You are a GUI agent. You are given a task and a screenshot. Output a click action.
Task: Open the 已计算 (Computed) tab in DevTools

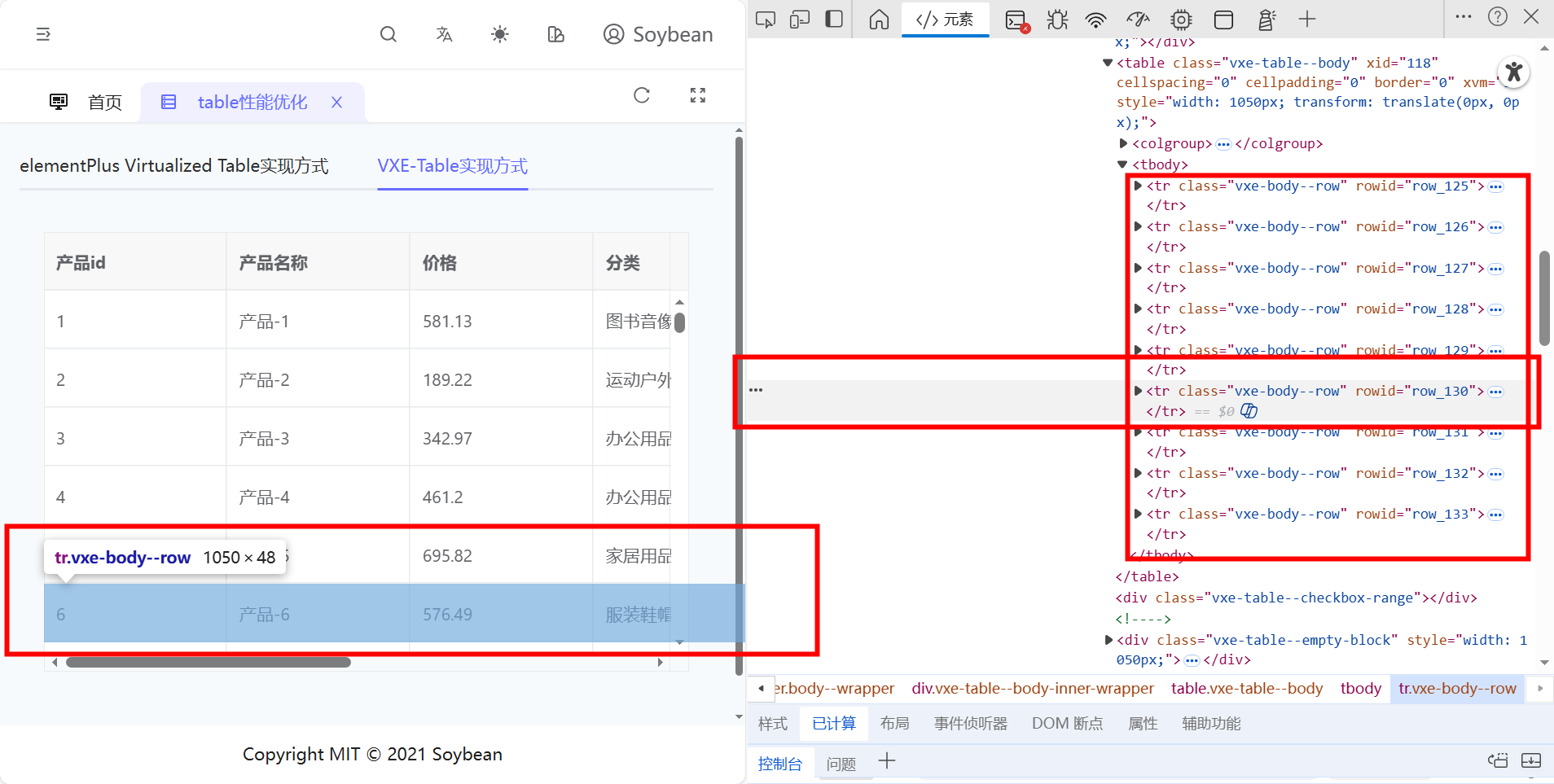[x=832, y=723]
